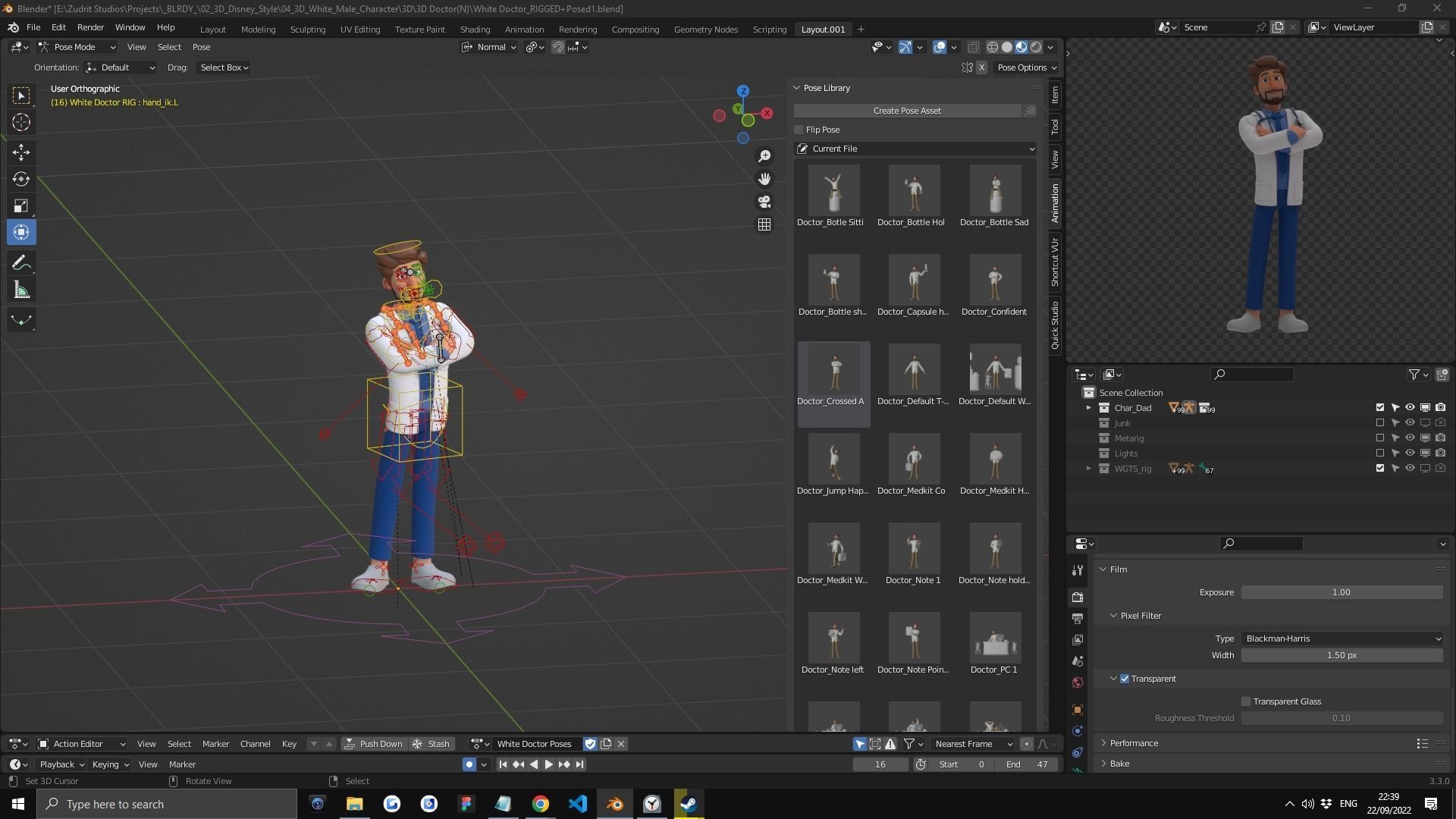Viewport: 1456px width, 819px height.
Task: Click the Create Pose Asset button
Action: click(x=907, y=111)
